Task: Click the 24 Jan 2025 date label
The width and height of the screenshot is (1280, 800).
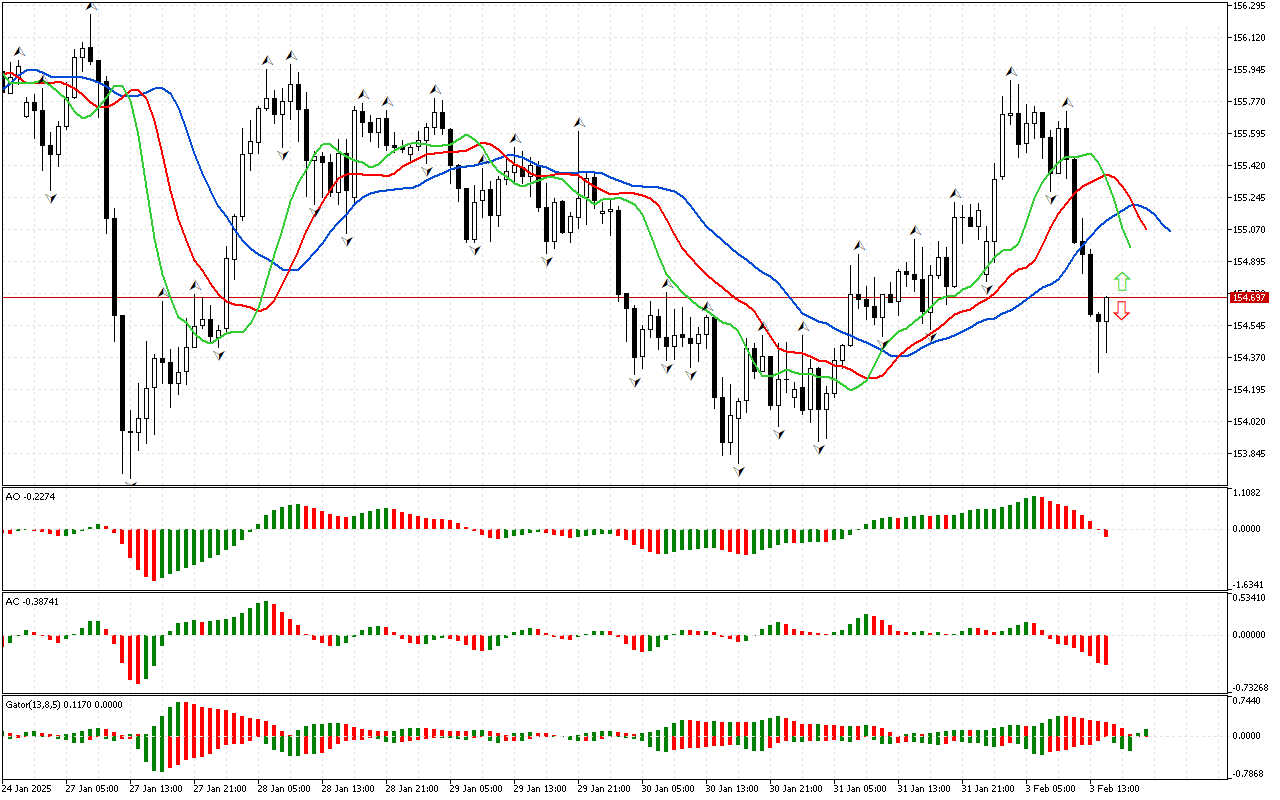Action: (28, 789)
